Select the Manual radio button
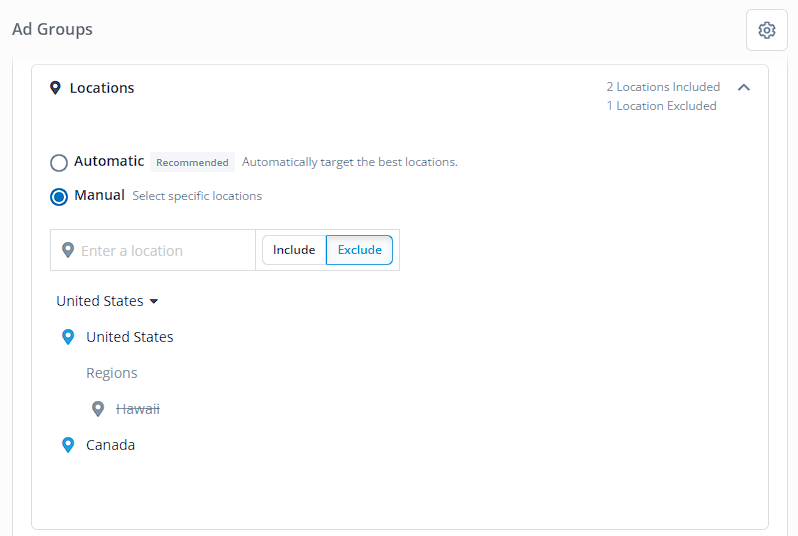The width and height of the screenshot is (798, 536). point(59,196)
